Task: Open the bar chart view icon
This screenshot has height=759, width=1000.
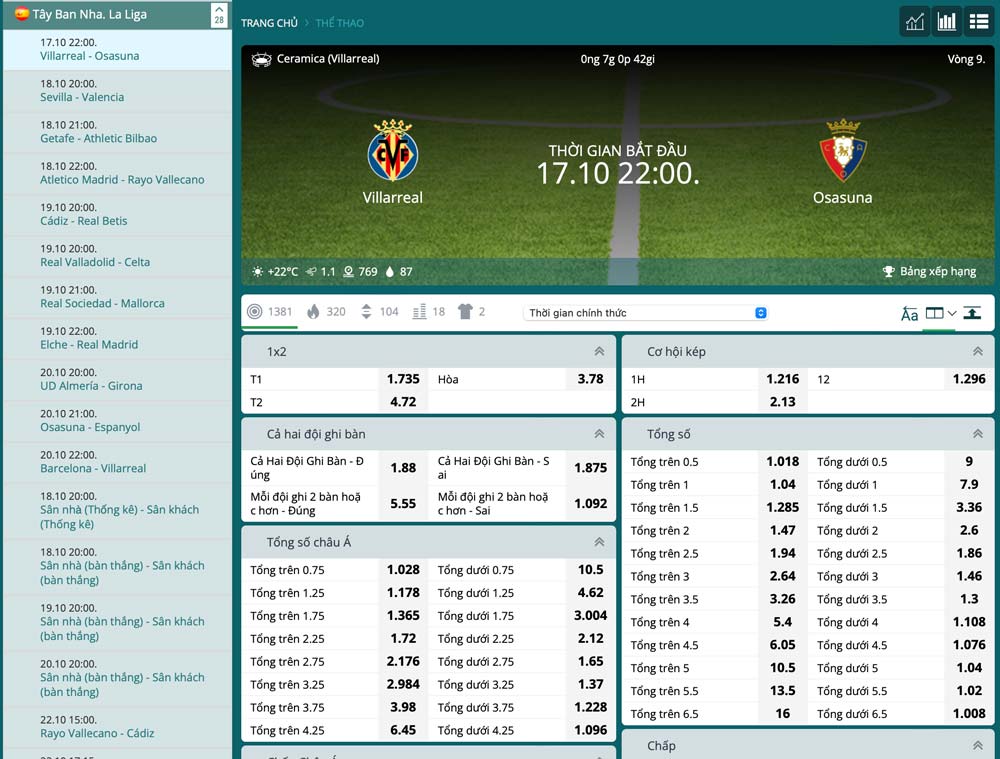Action: click(946, 22)
